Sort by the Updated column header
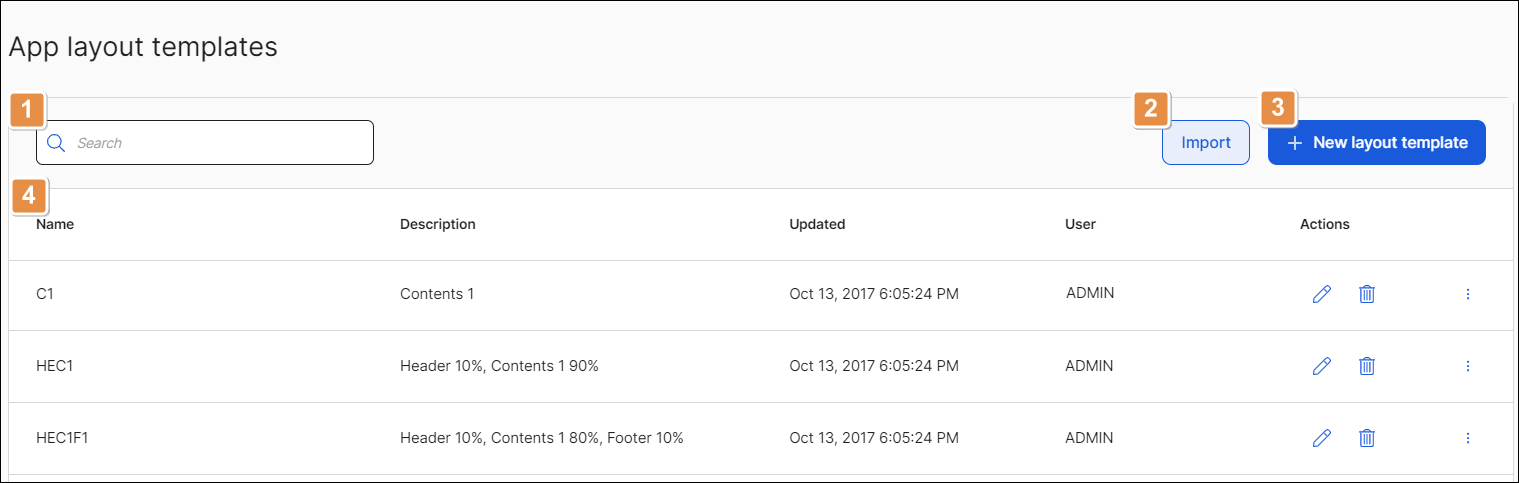 tap(817, 224)
